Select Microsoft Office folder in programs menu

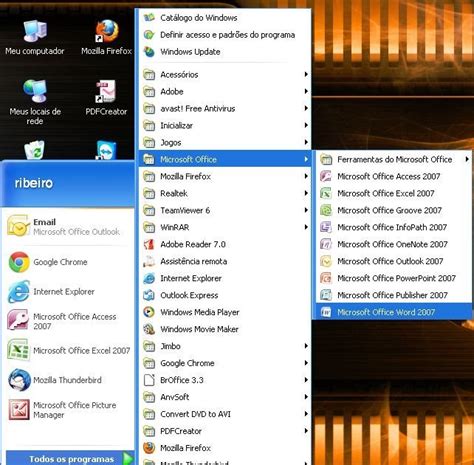[225, 159]
